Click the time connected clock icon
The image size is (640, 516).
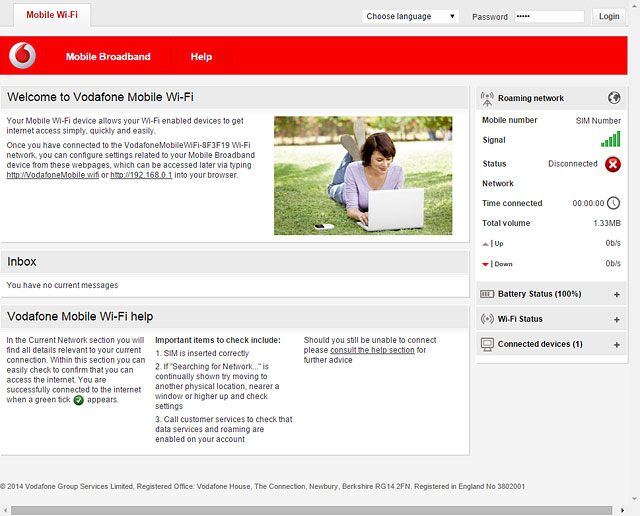[613, 203]
